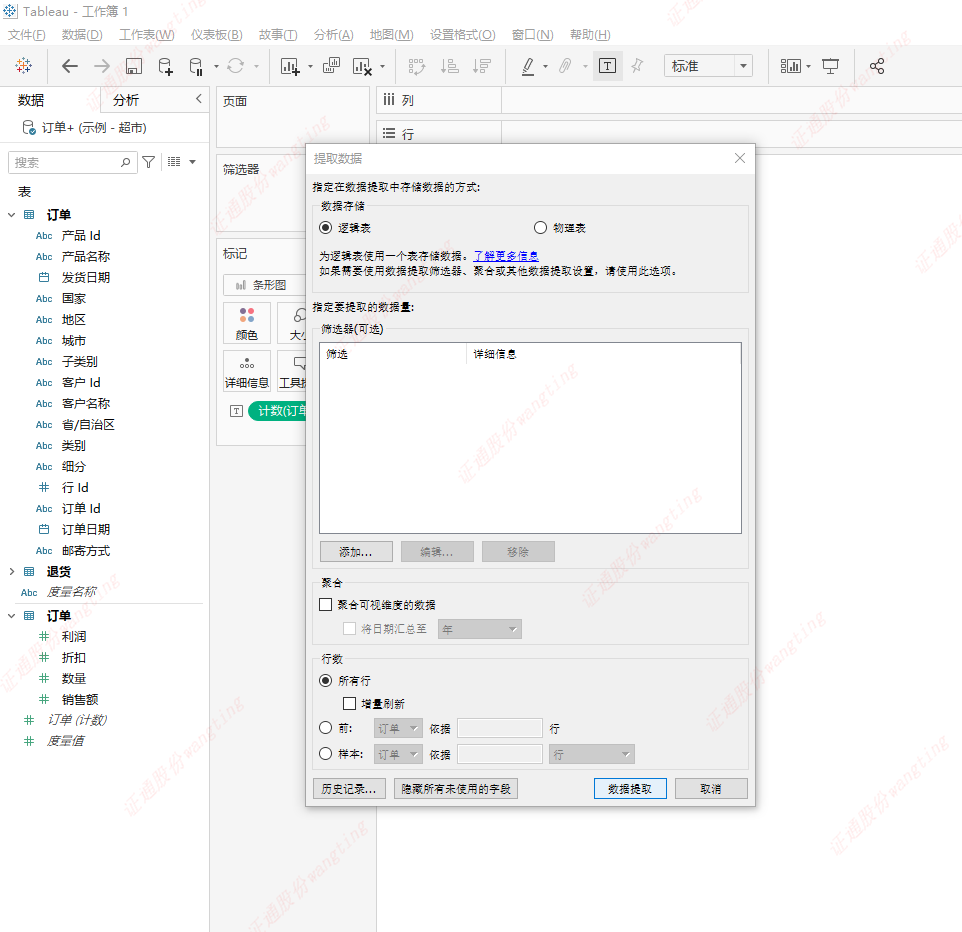Click the 添加... filter button

click(x=356, y=552)
